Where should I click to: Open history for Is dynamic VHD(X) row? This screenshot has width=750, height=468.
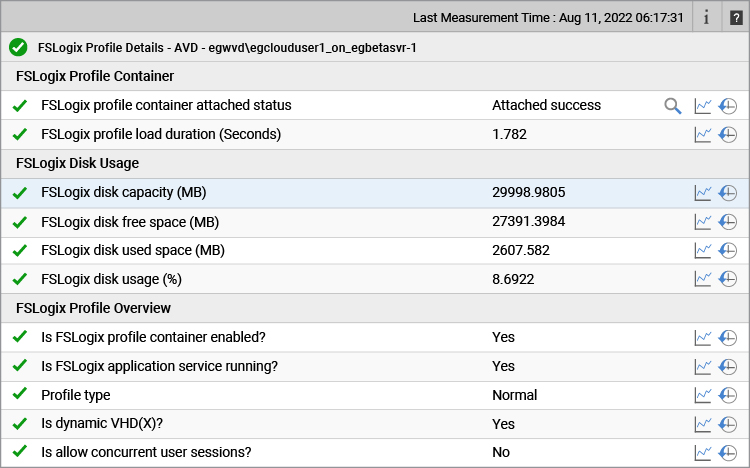(x=728, y=424)
